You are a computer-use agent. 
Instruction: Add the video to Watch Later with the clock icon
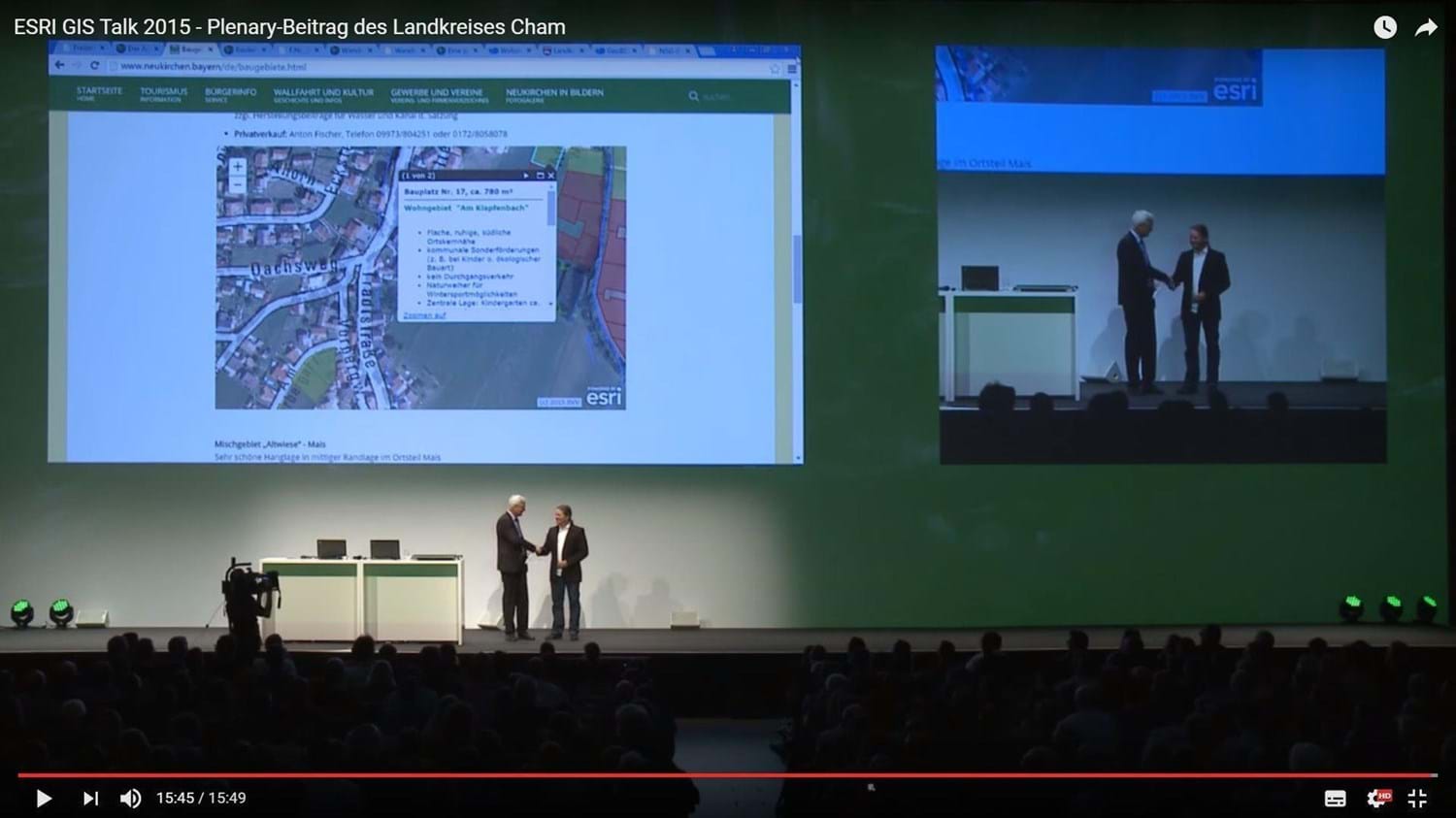click(1385, 27)
